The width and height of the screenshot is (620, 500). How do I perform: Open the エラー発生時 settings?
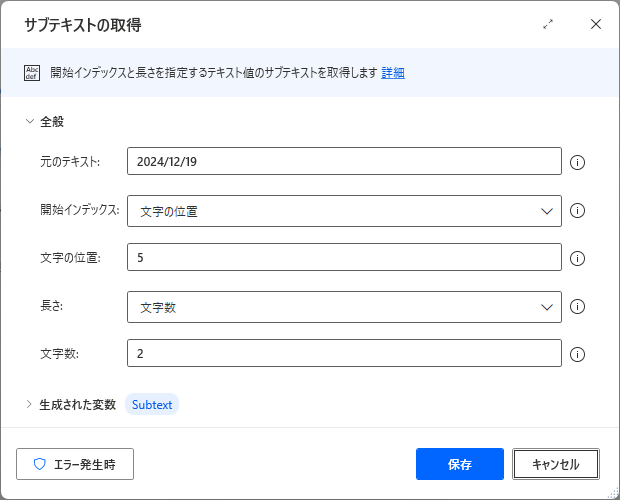[75, 464]
